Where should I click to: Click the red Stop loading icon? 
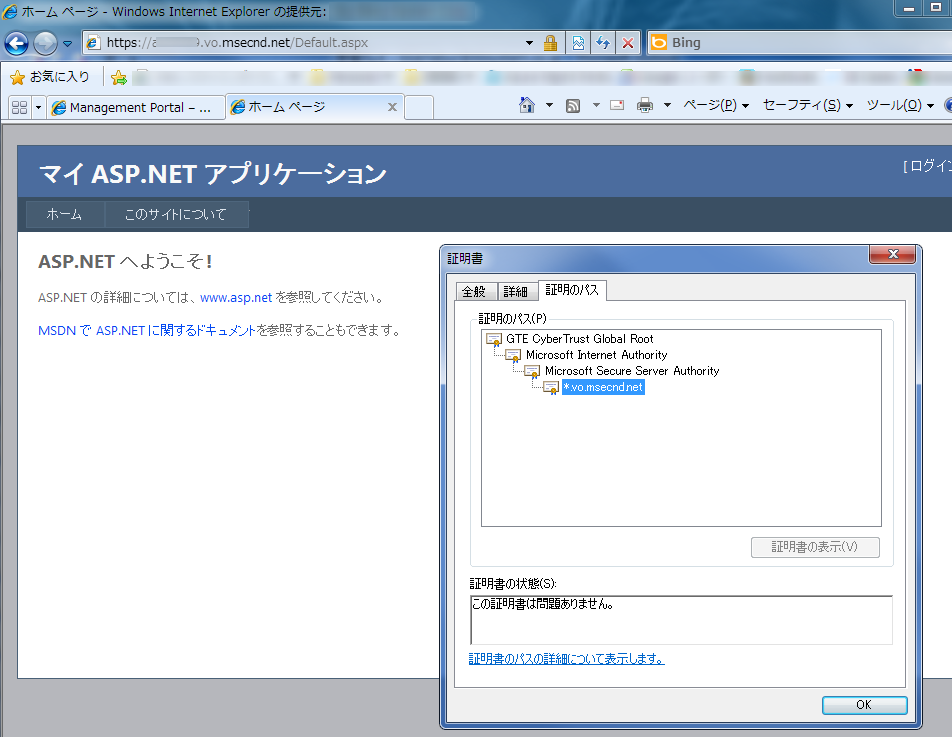tap(627, 43)
